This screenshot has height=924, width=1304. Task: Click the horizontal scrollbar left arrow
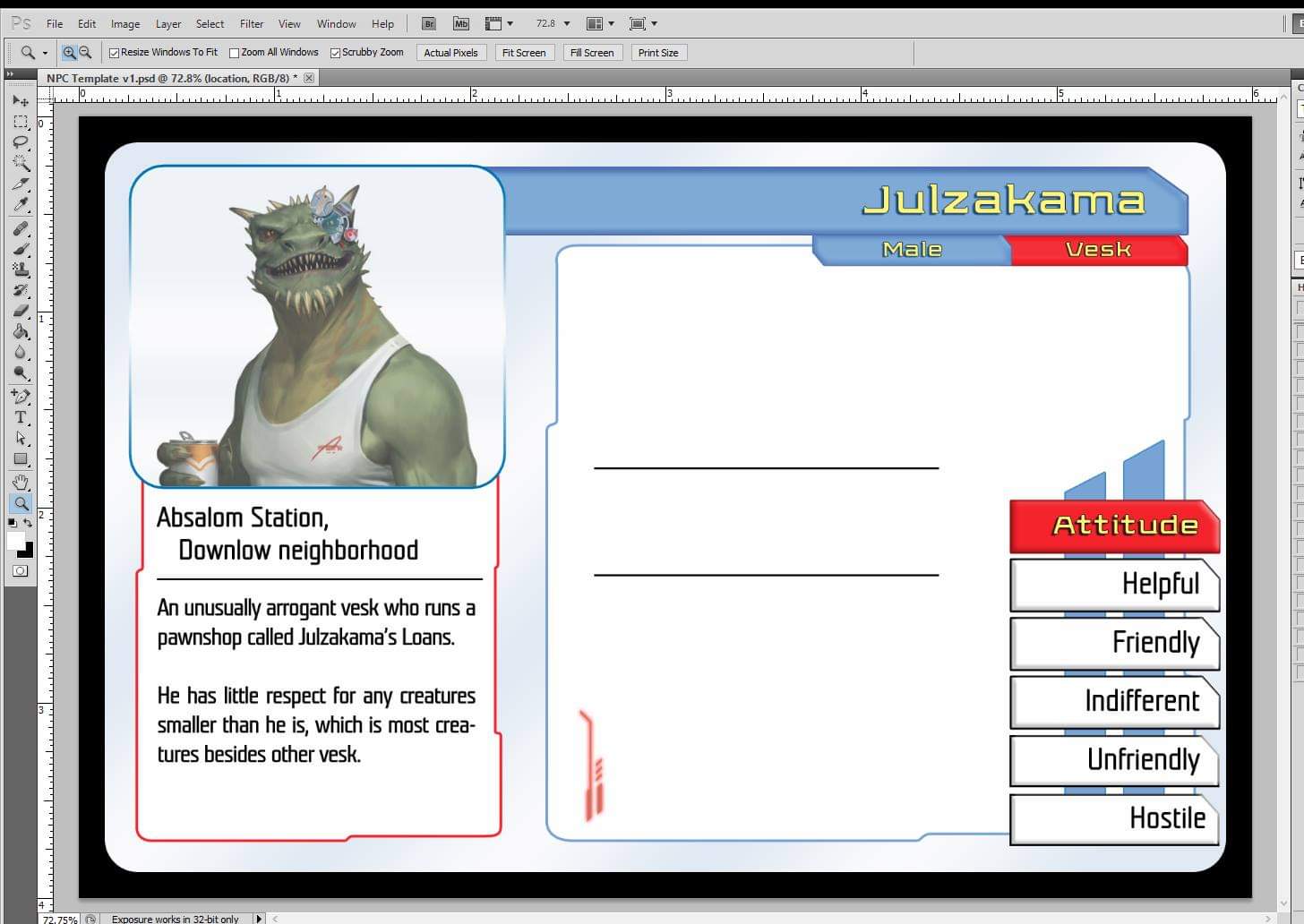click(x=276, y=919)
